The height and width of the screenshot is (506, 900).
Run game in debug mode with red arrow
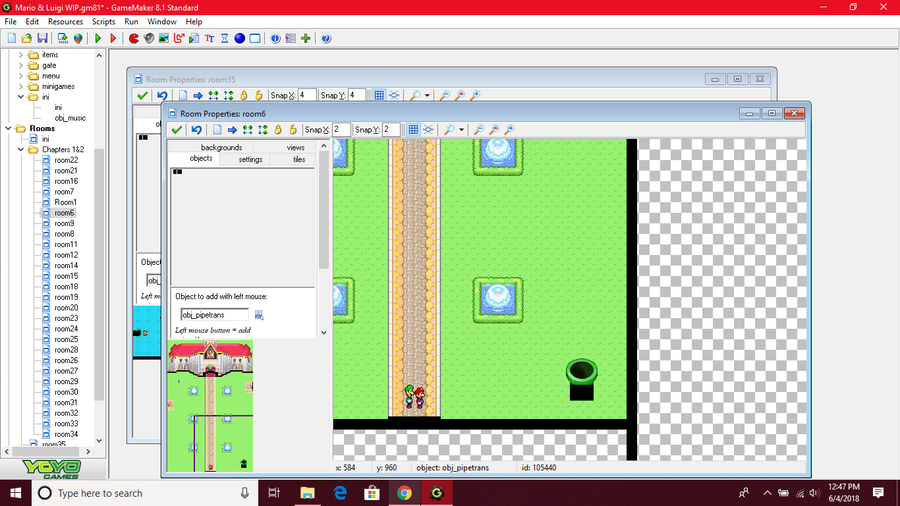coord(113,38)
